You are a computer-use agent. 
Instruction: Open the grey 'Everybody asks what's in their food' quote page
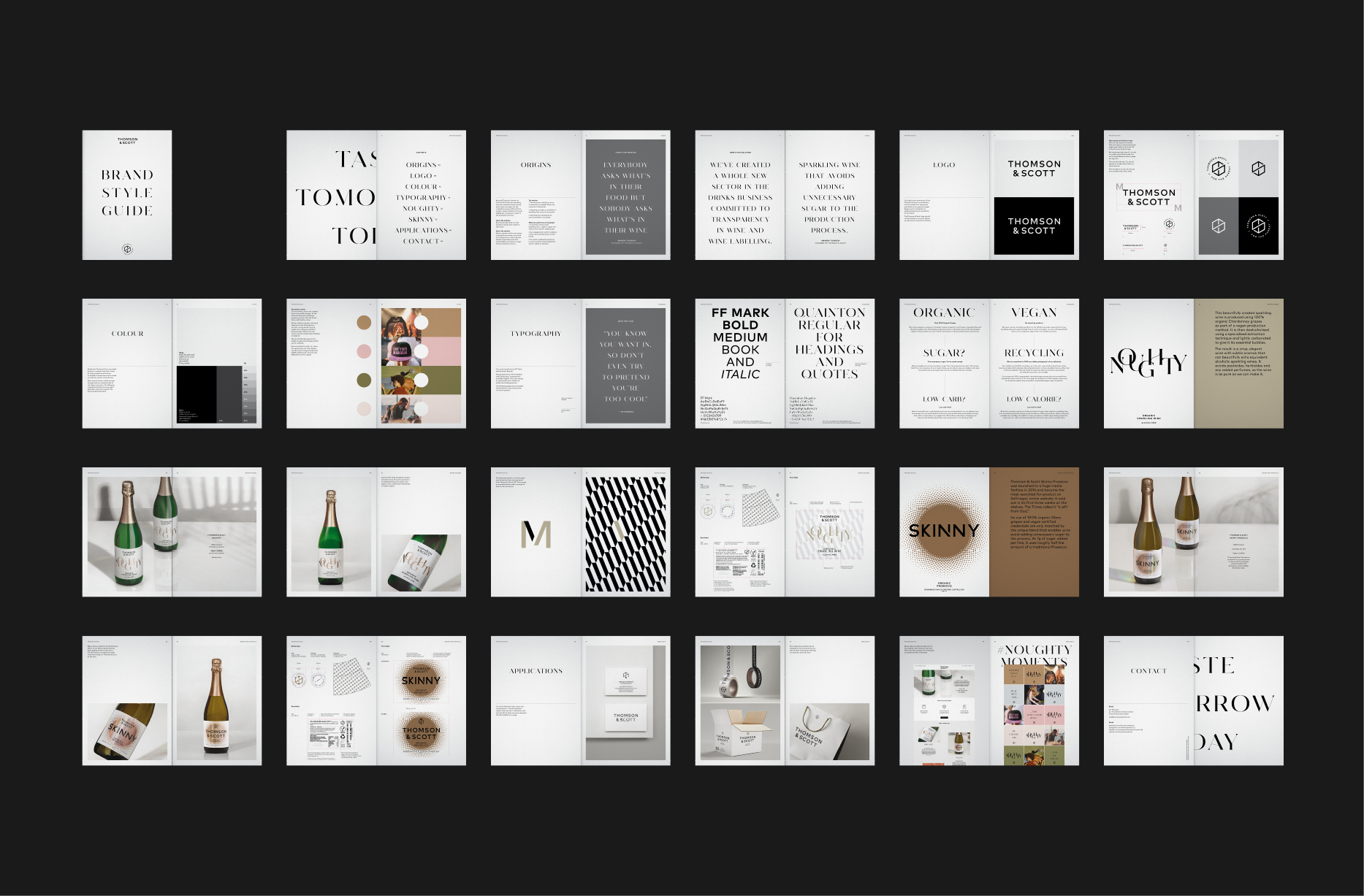pos(625,196)
